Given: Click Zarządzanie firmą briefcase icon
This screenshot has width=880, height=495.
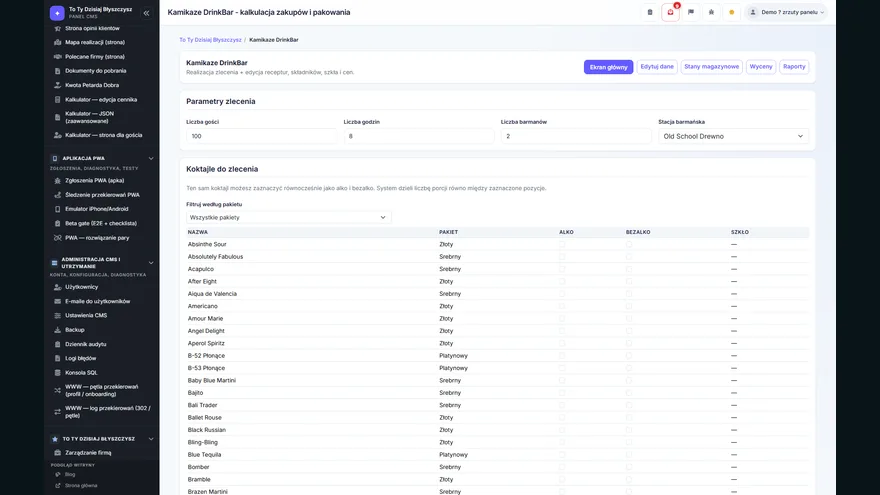Looking at the screenshot, I should coord(57,453).
